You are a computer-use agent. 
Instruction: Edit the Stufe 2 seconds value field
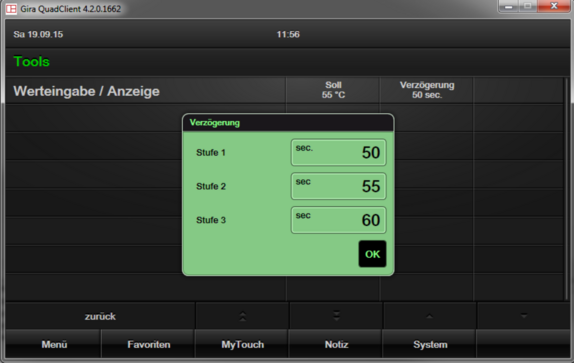click(x=338, y=186)
